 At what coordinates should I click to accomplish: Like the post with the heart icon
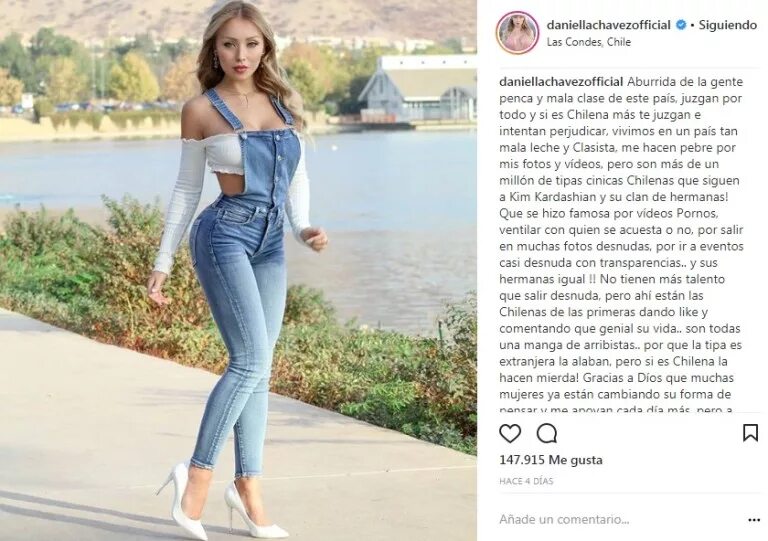510,433
